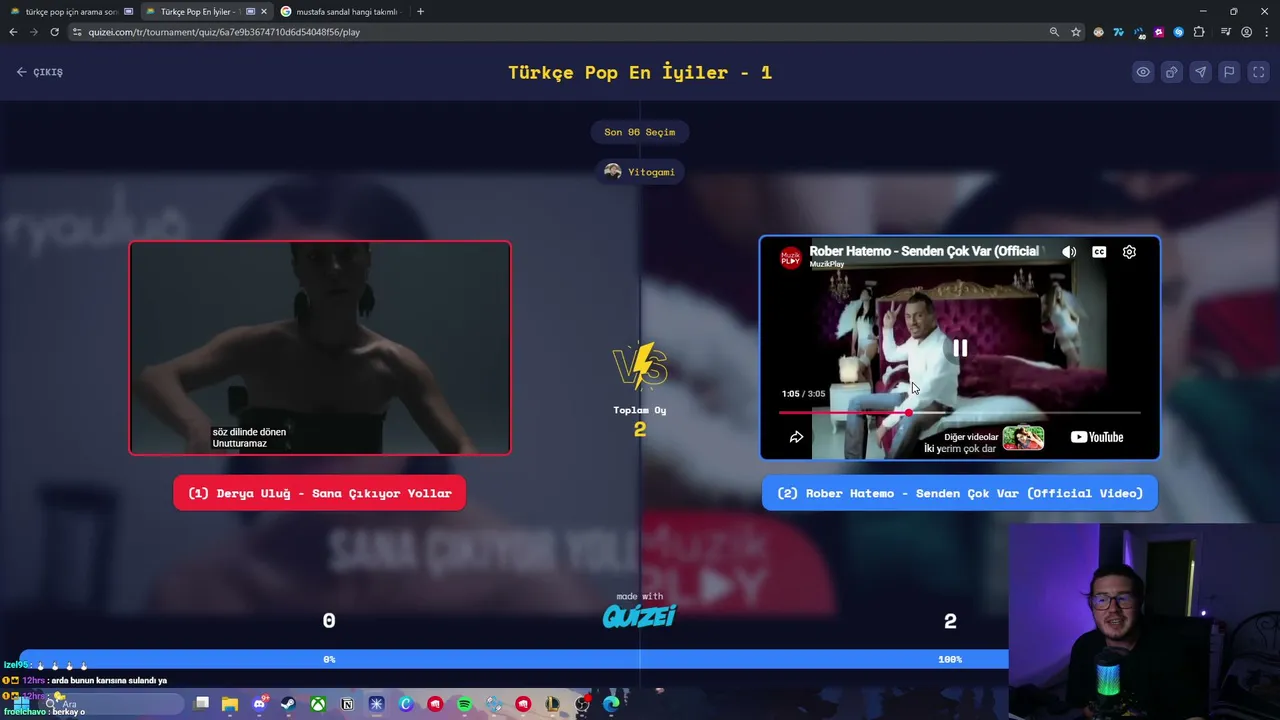Click the flag report icon
The width and height of the screenshot is (1280, 720).
click(x=1230, y=72)
